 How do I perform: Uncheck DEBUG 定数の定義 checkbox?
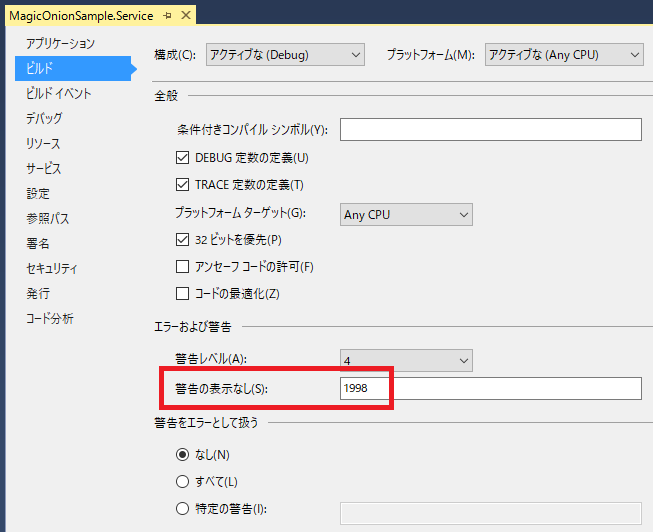(182, 158)
